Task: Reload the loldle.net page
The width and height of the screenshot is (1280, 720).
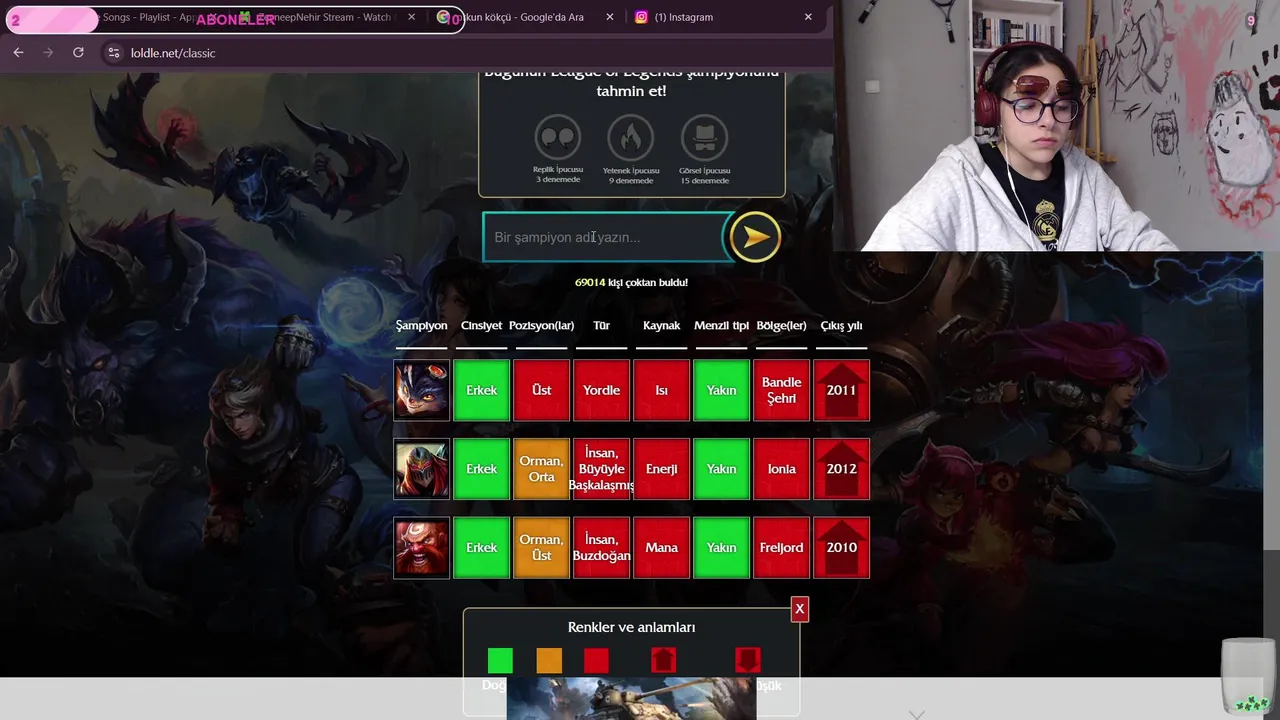Action: pos(78,52)
